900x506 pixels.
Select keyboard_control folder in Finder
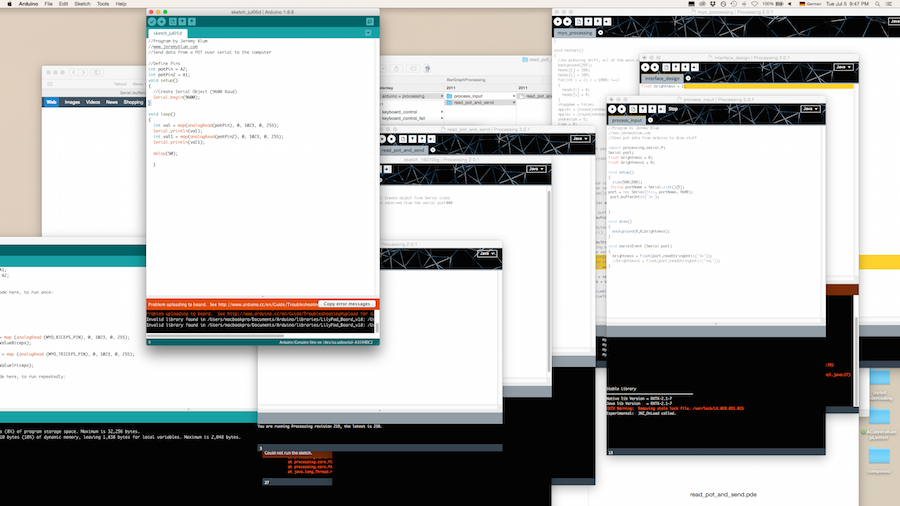411,112
